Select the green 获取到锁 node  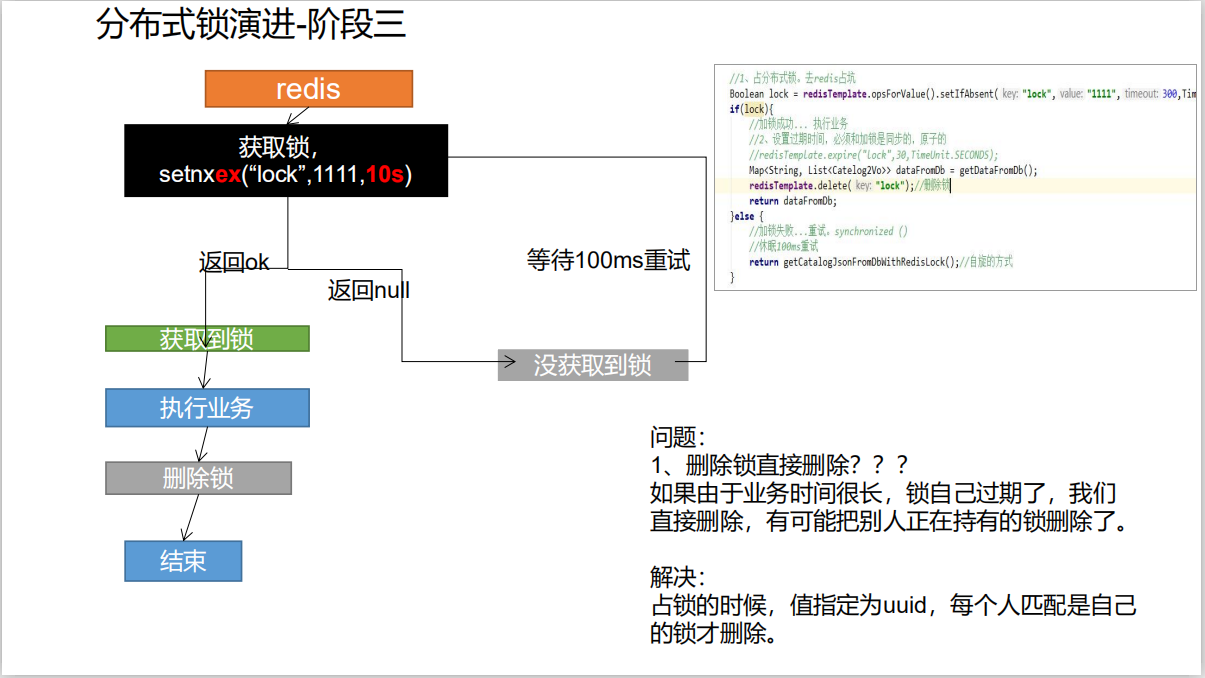[x=207, y=338]
